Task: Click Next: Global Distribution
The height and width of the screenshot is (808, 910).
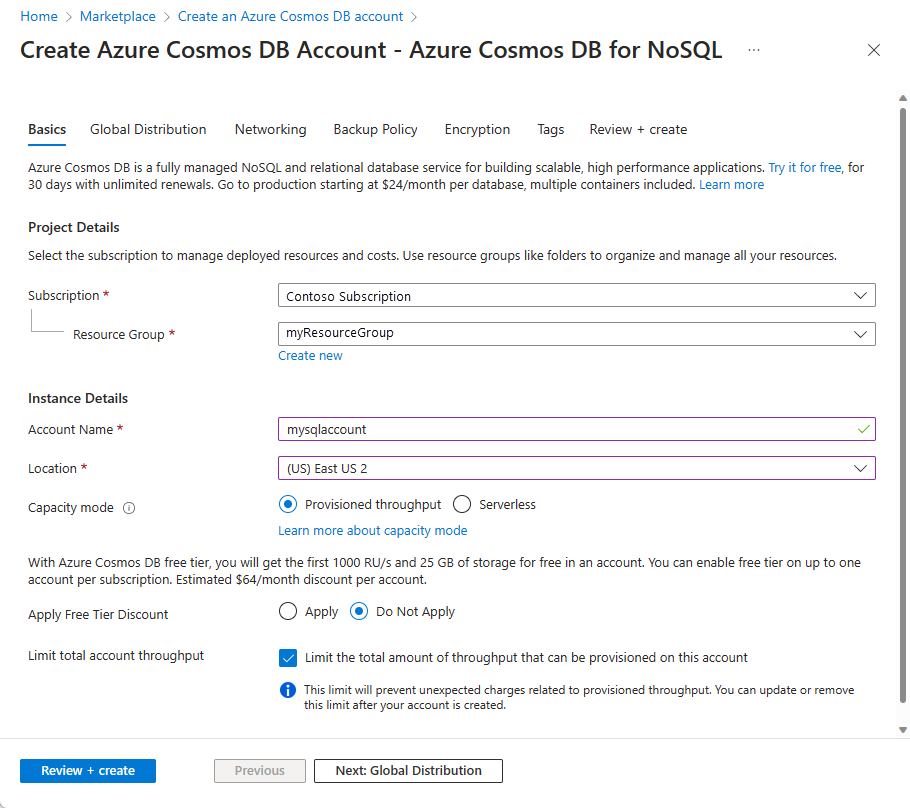Action: pyautogui.click(x=408, y=770)
